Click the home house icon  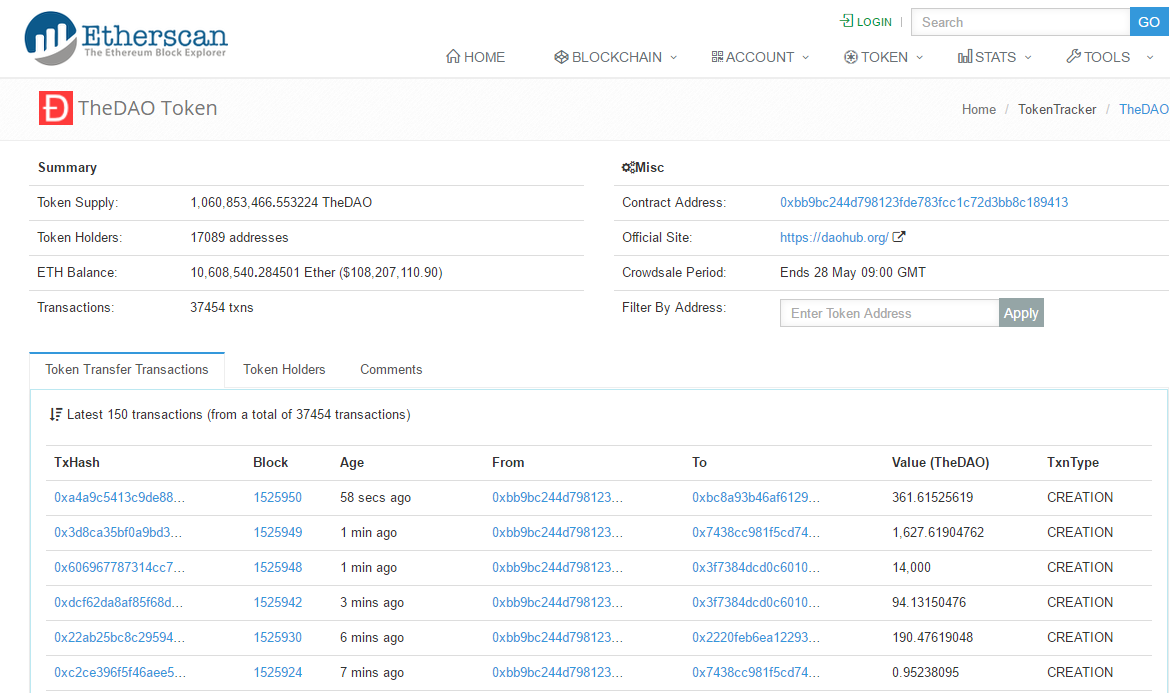[x=453, y=57]
